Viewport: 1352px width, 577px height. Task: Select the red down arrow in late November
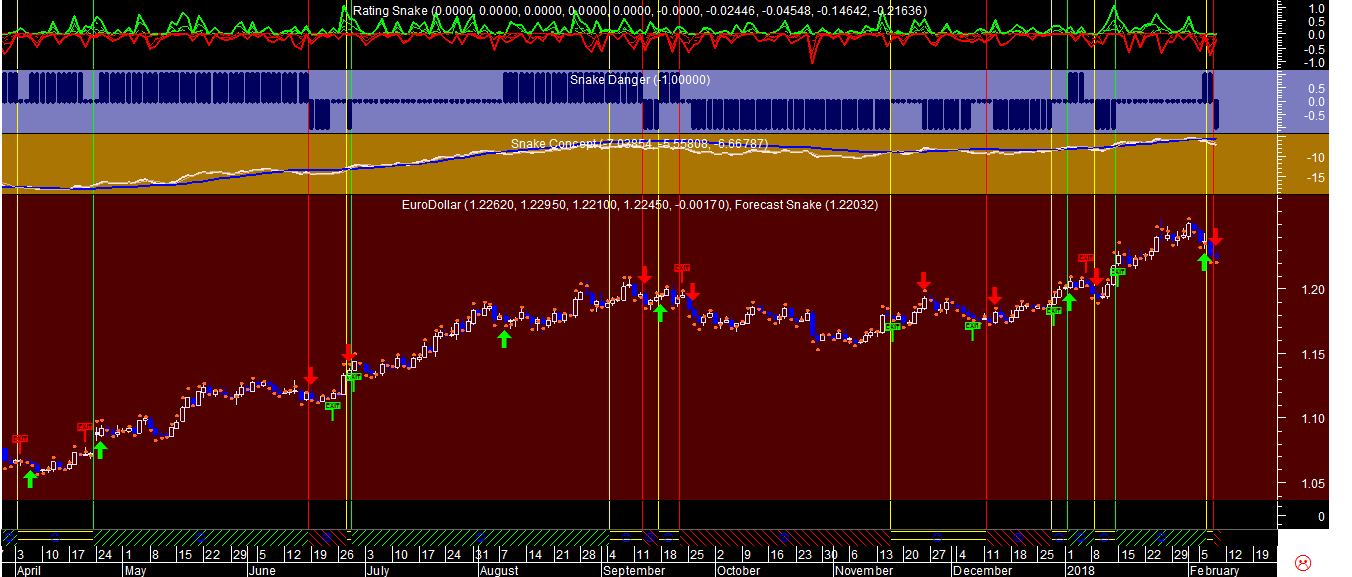tap(924, 281)
